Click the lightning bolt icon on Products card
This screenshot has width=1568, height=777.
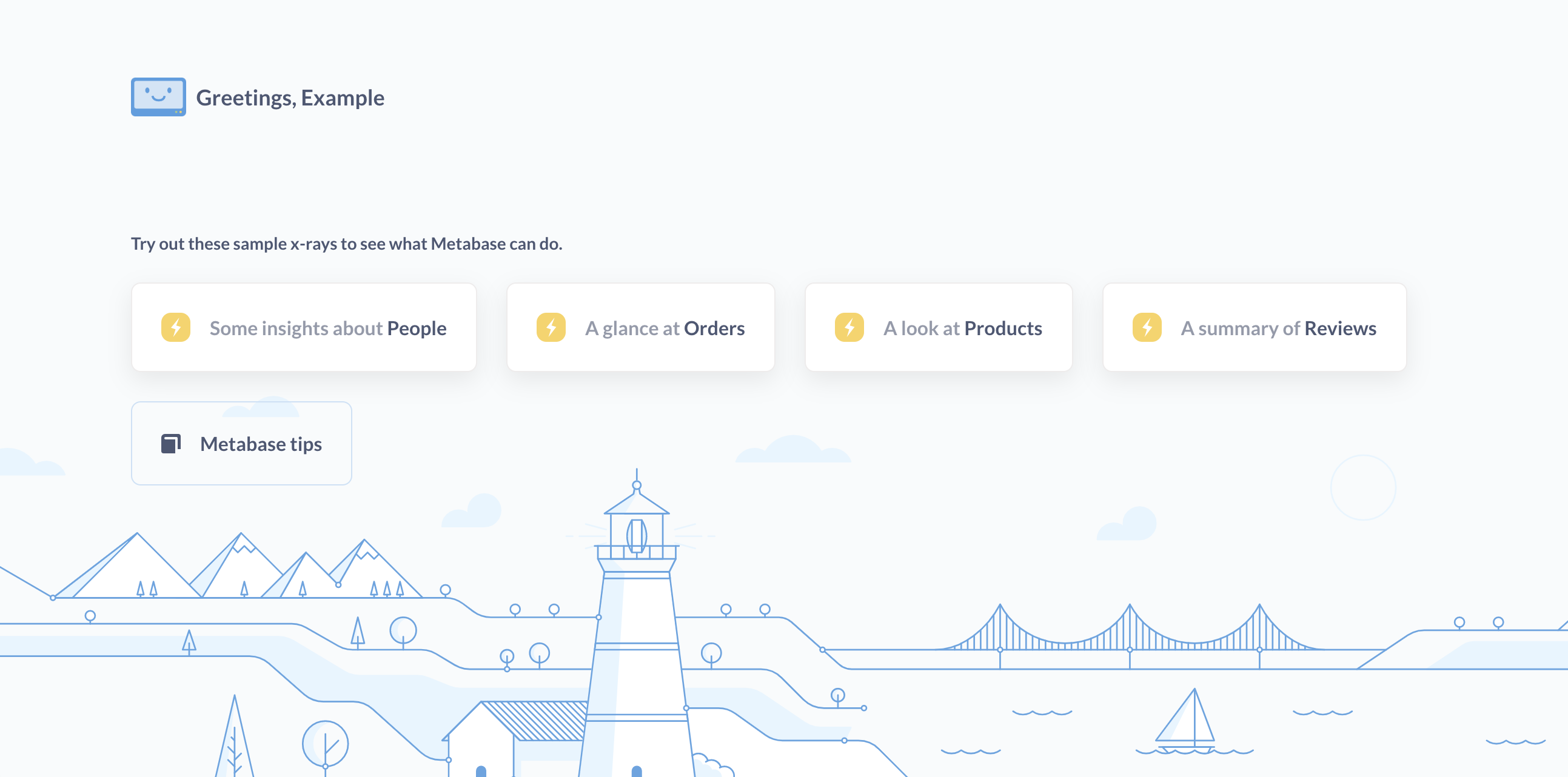pyautogui.click(x=849, y=327)
